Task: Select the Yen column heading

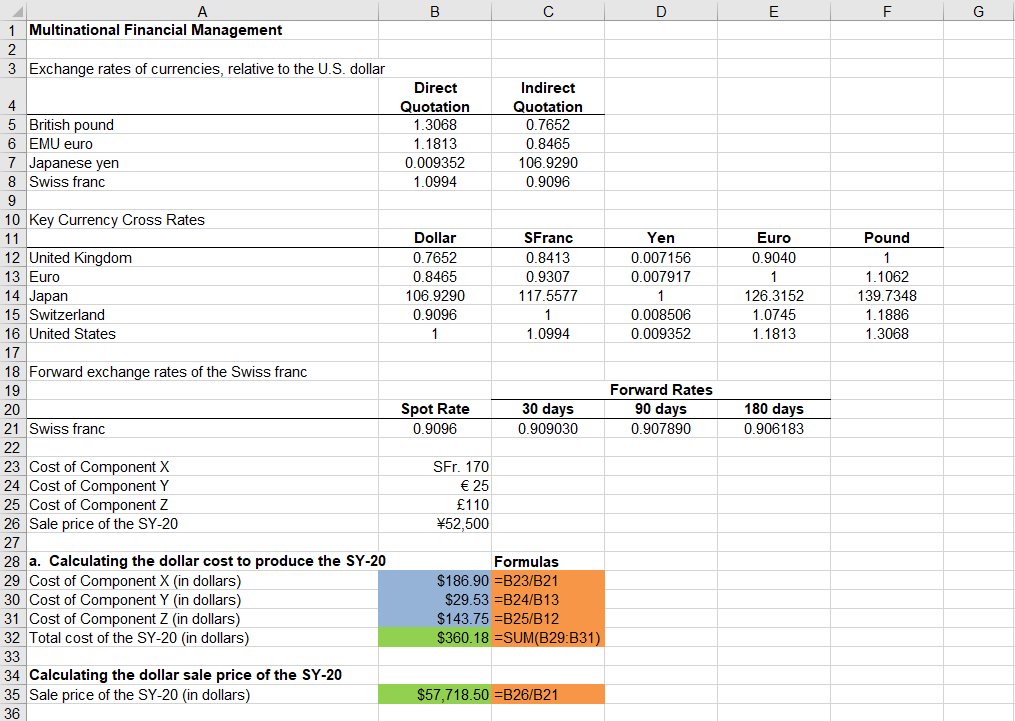Action: [x=661, y=238]
